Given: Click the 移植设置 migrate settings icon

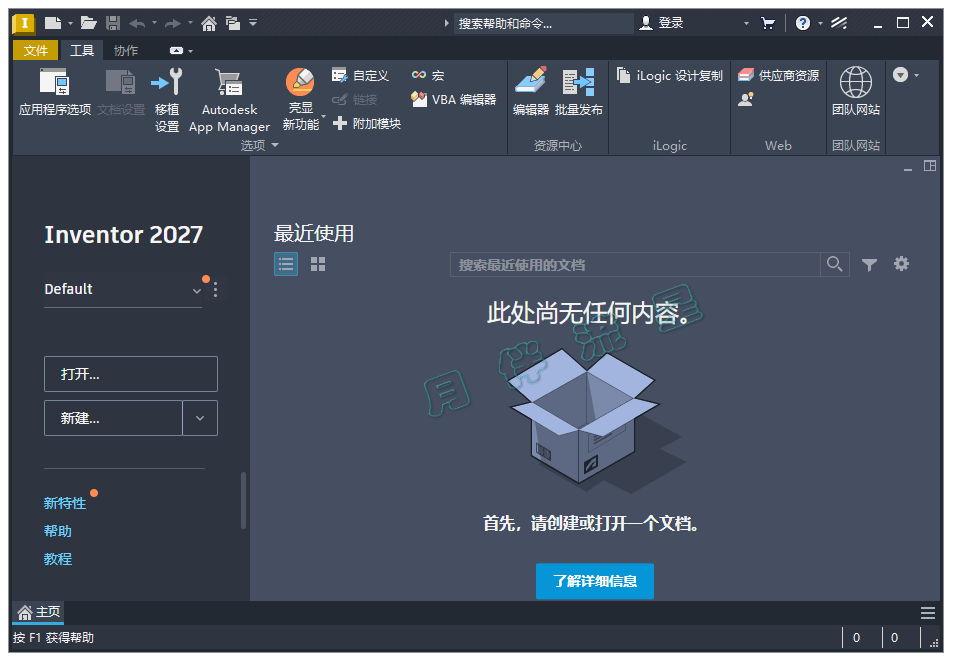Looking at the screenshot, I should (x=167, y=83).
